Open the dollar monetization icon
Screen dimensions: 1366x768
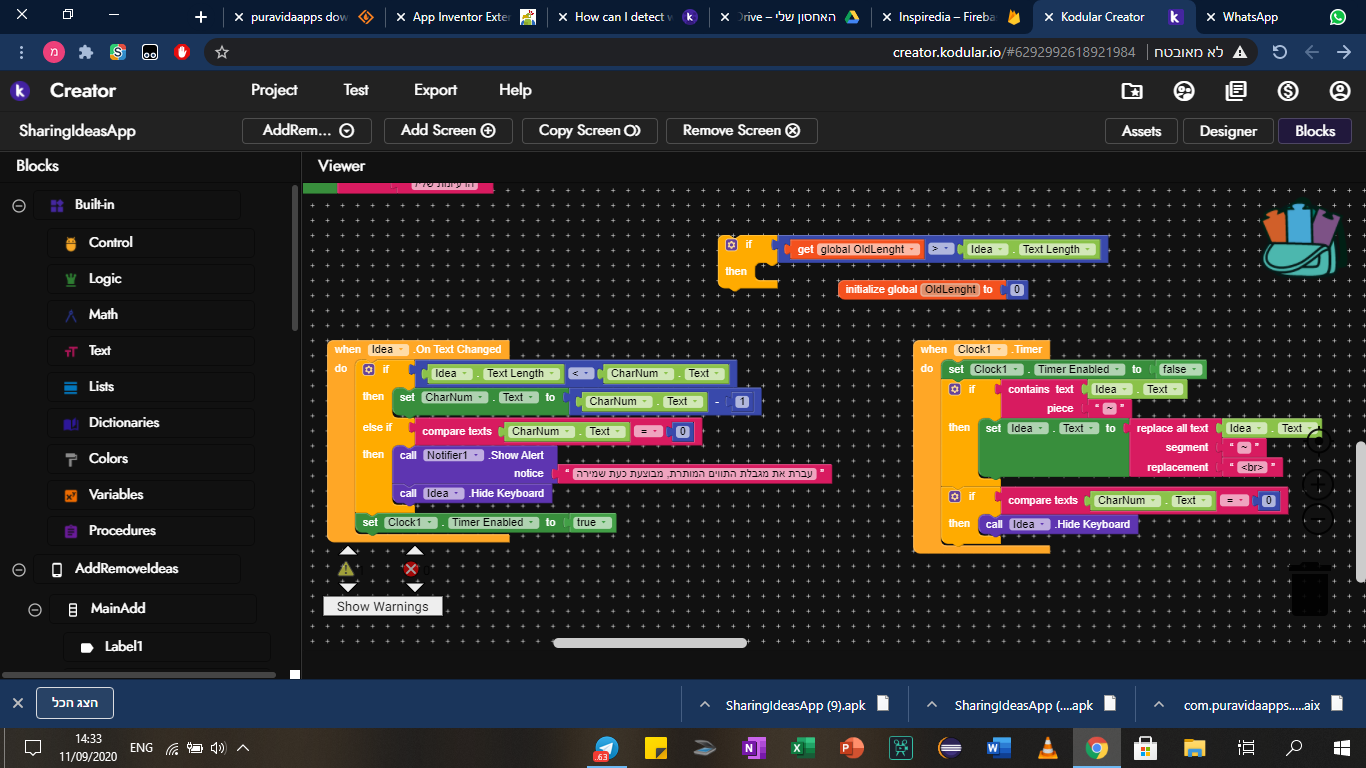click(x=1288, y=91)
